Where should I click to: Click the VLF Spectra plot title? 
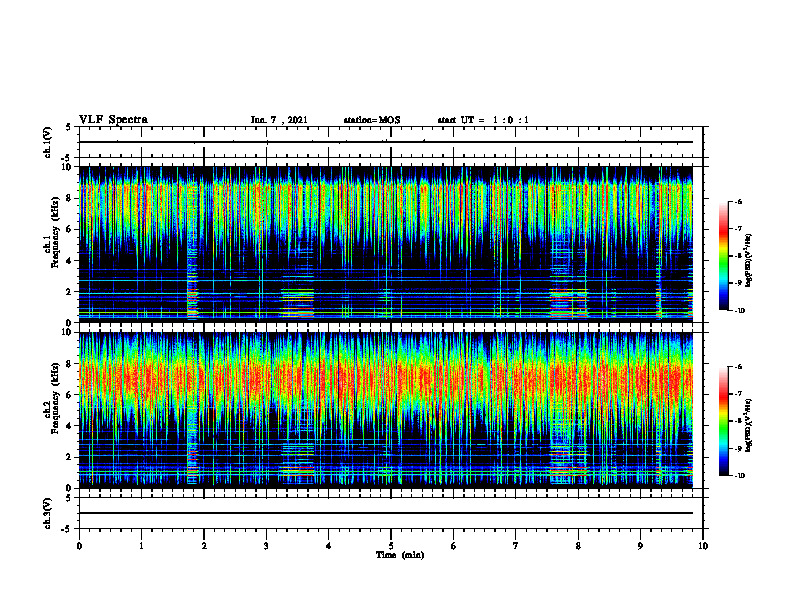coord(113,120)
